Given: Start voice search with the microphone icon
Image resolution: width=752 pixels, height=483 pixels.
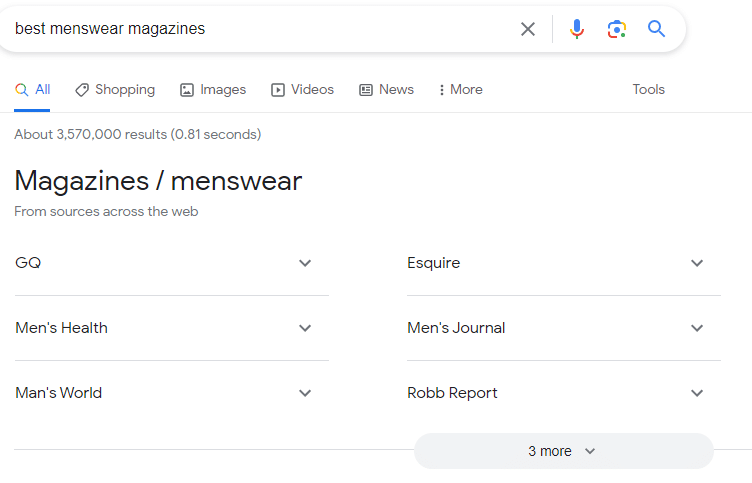Looking at the screenshot, I should coord(577,29).
